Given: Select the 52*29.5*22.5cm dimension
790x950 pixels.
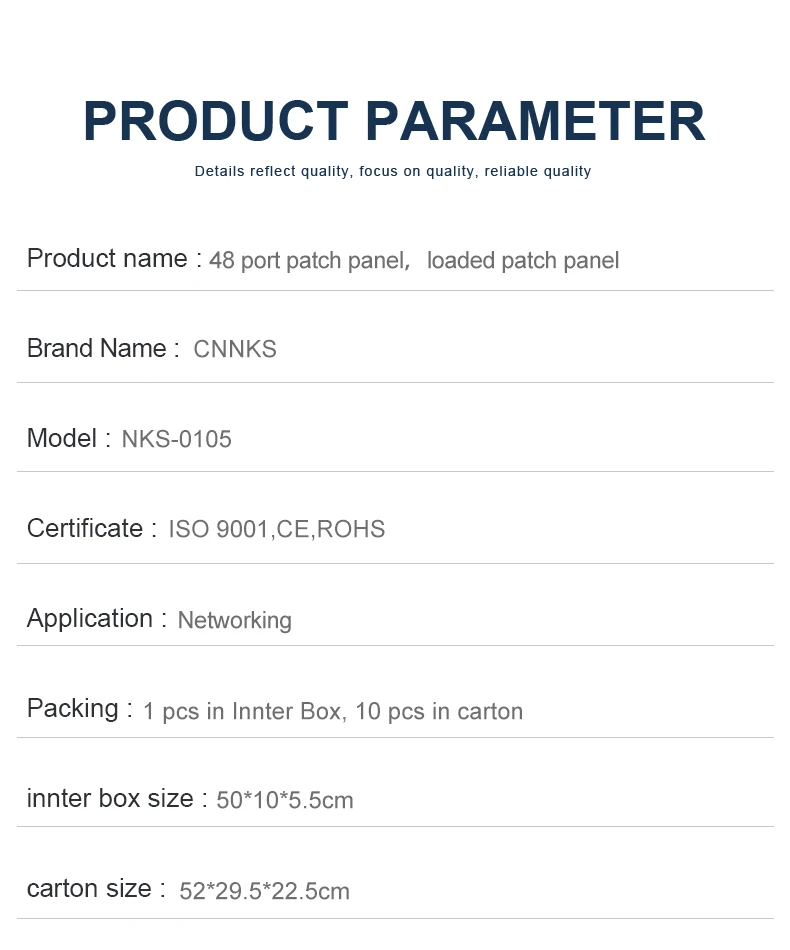Looking at the screenshot, I should click(264, 891).
